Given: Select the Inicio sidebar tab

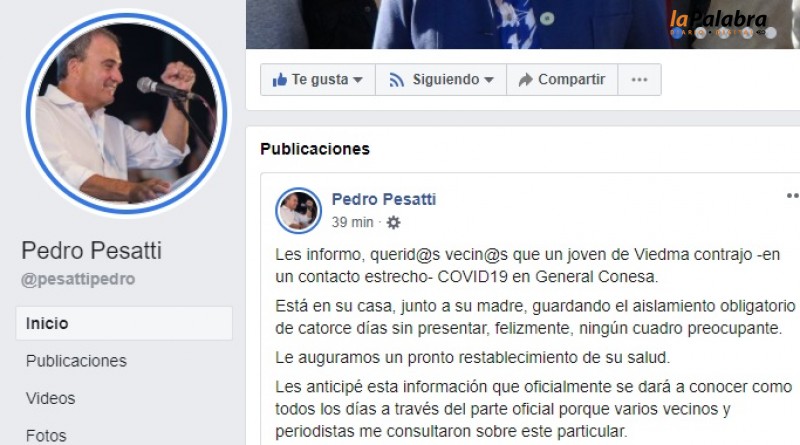Looking at the screenshot, I should (124, 324).
